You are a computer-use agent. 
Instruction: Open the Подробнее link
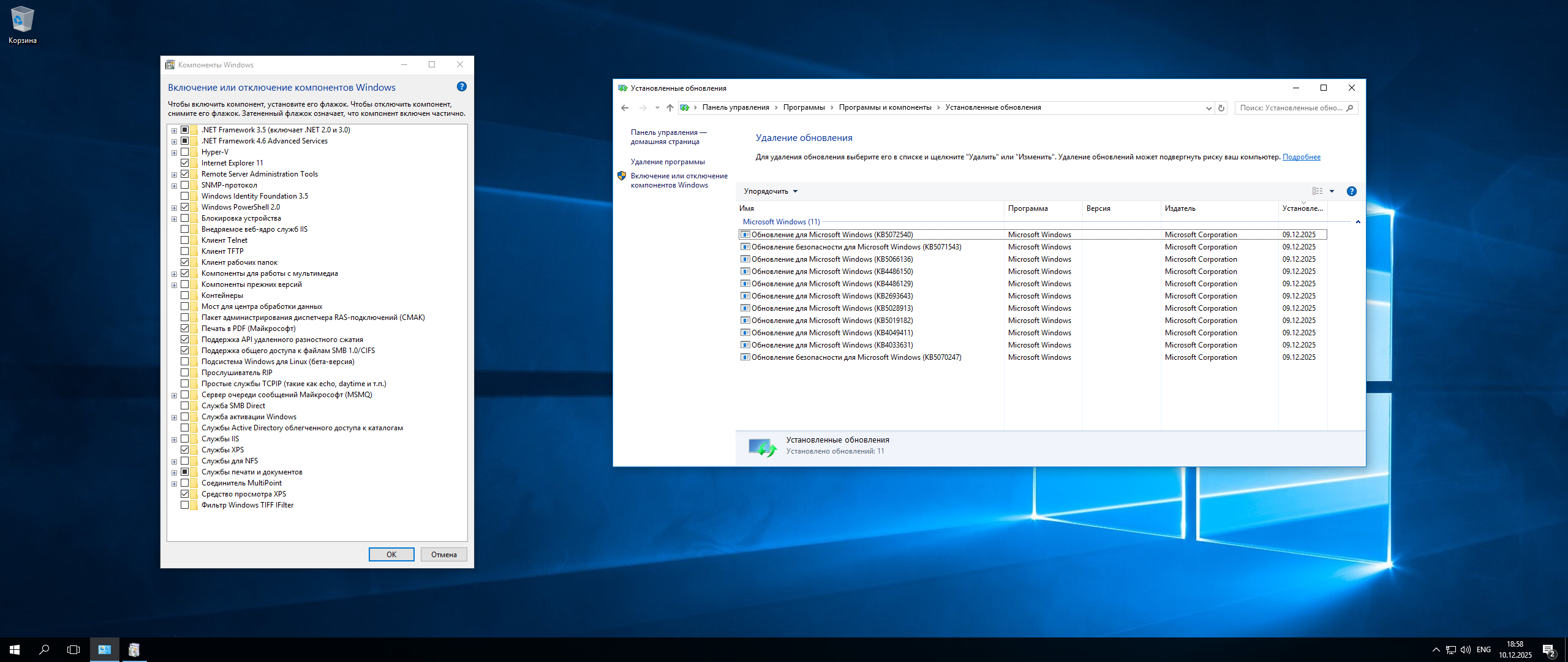pyautogui.click(x=1301, y=157)
